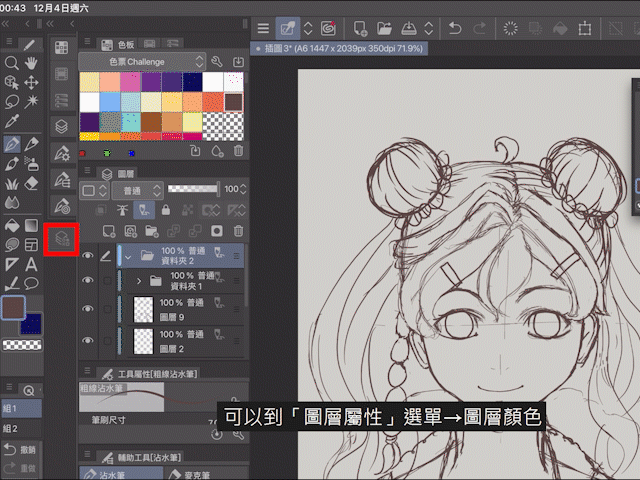Select sub tool group 組1
The width and height of the screenshot is (640, 480).
[22, 408]
